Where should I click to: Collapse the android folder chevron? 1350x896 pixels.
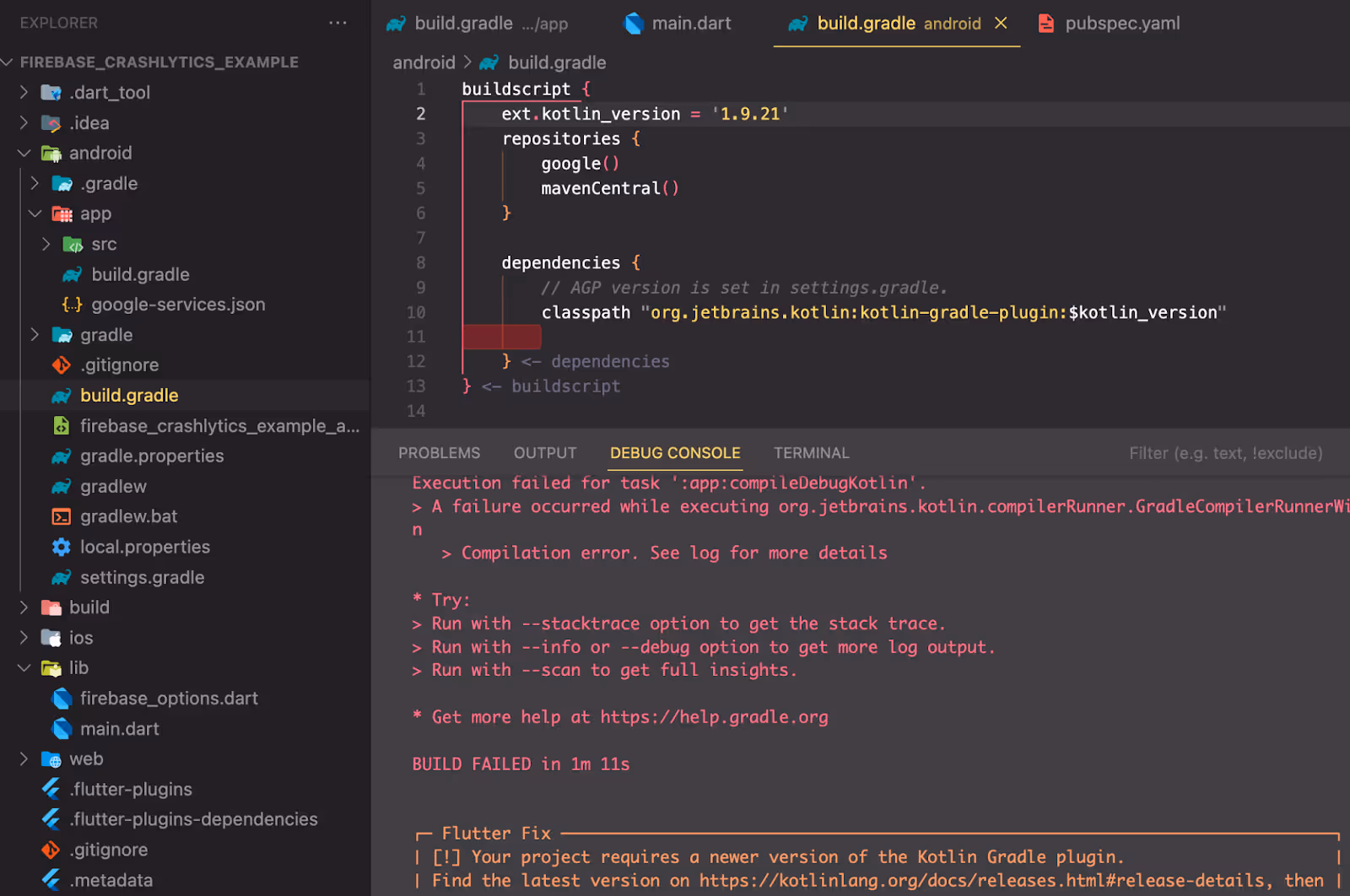[x=24, y=153]
